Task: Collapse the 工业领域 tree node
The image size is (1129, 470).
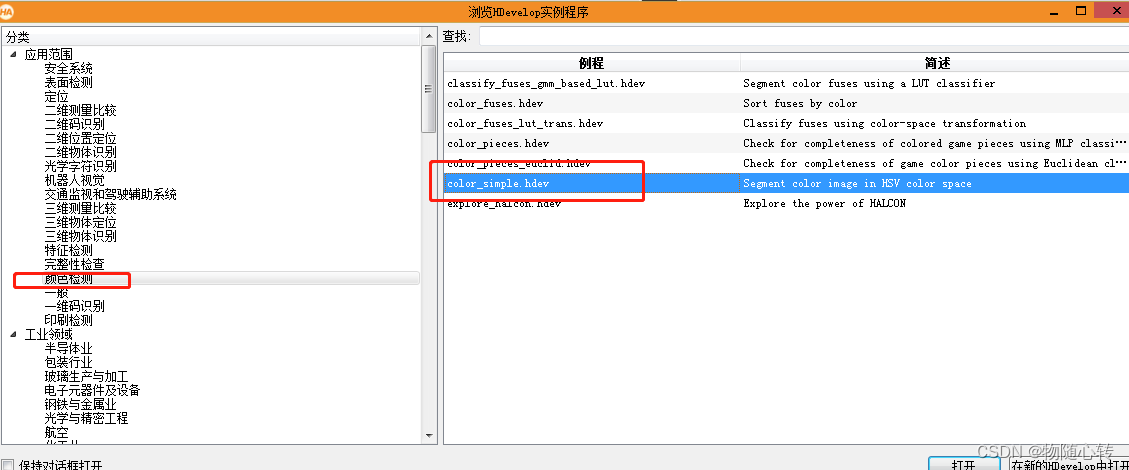Action: (13, 335)
